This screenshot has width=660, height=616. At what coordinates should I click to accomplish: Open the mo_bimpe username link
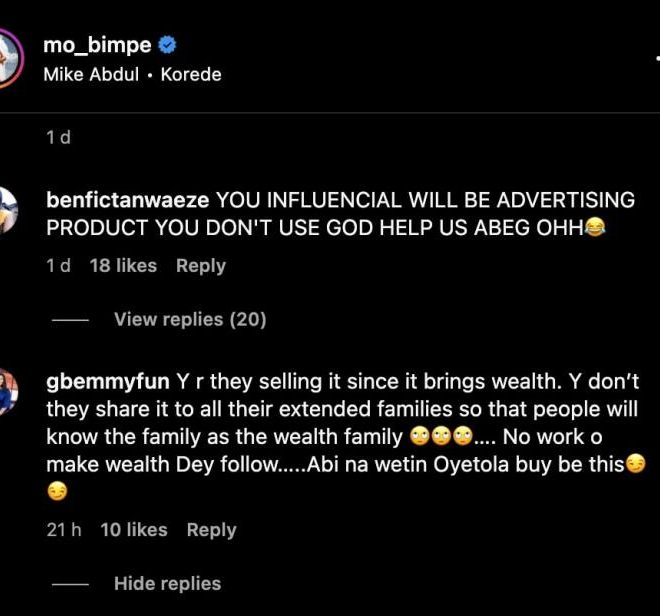pos(97,45)
